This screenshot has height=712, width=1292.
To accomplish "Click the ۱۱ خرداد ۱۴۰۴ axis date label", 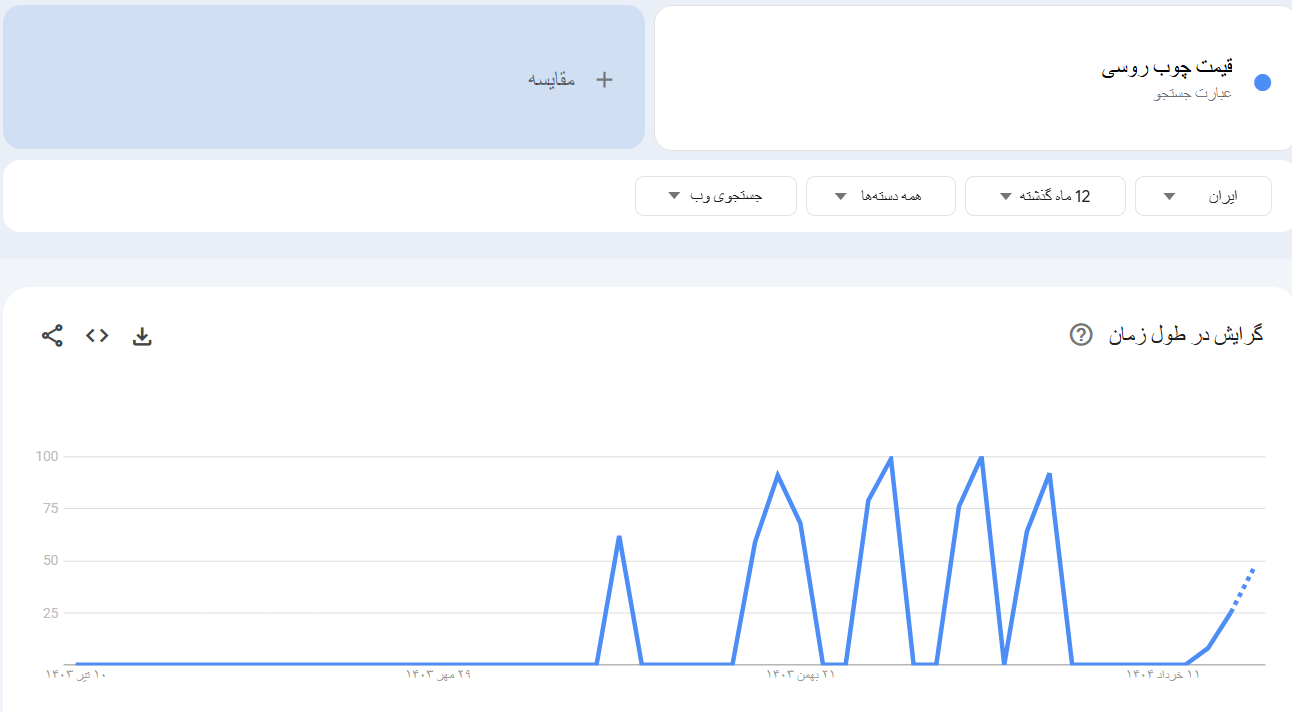I will pos(1163,675).
